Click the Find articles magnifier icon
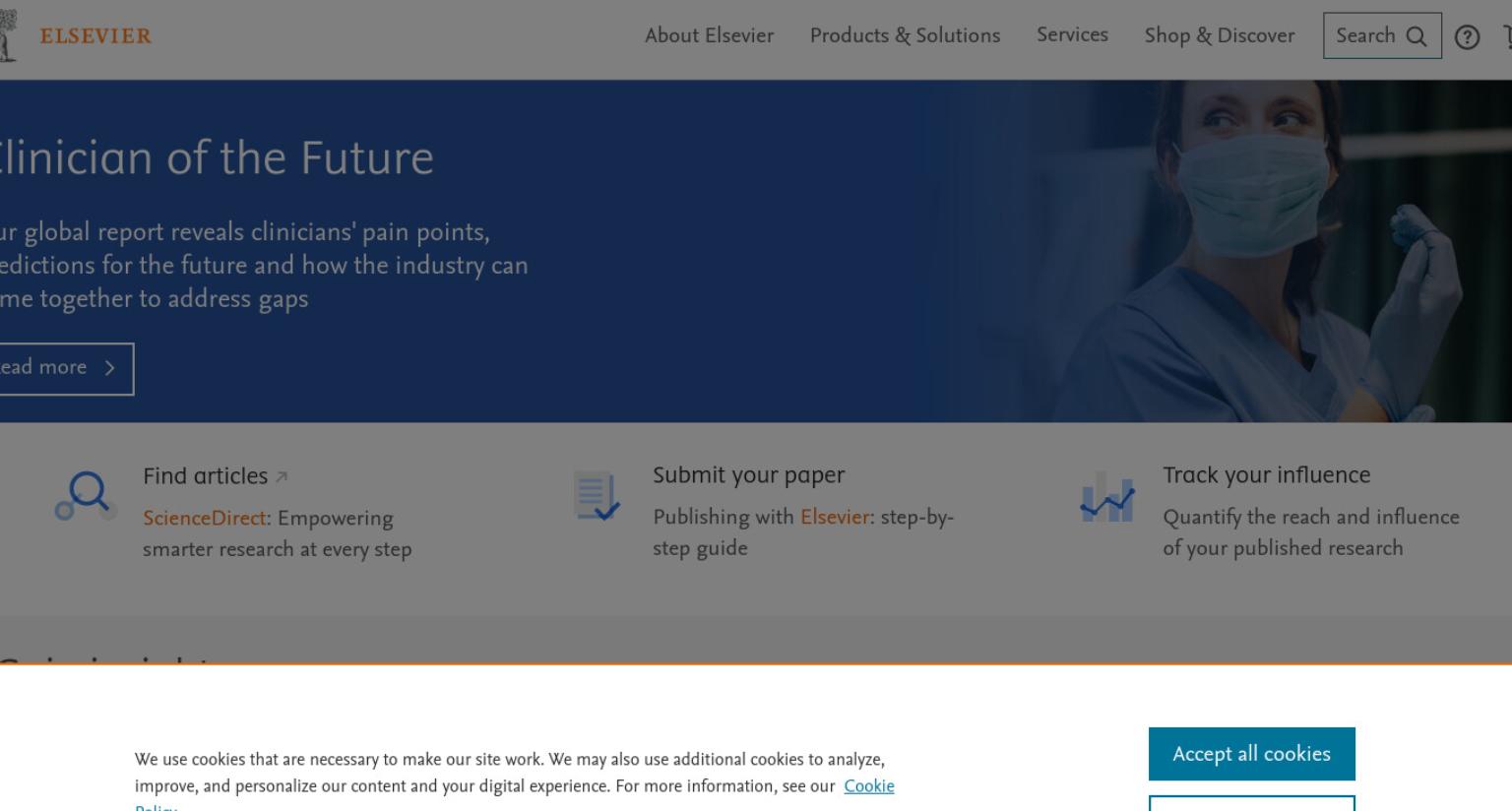The width and height of the screenshot is (1512, 811). (86, 495)
